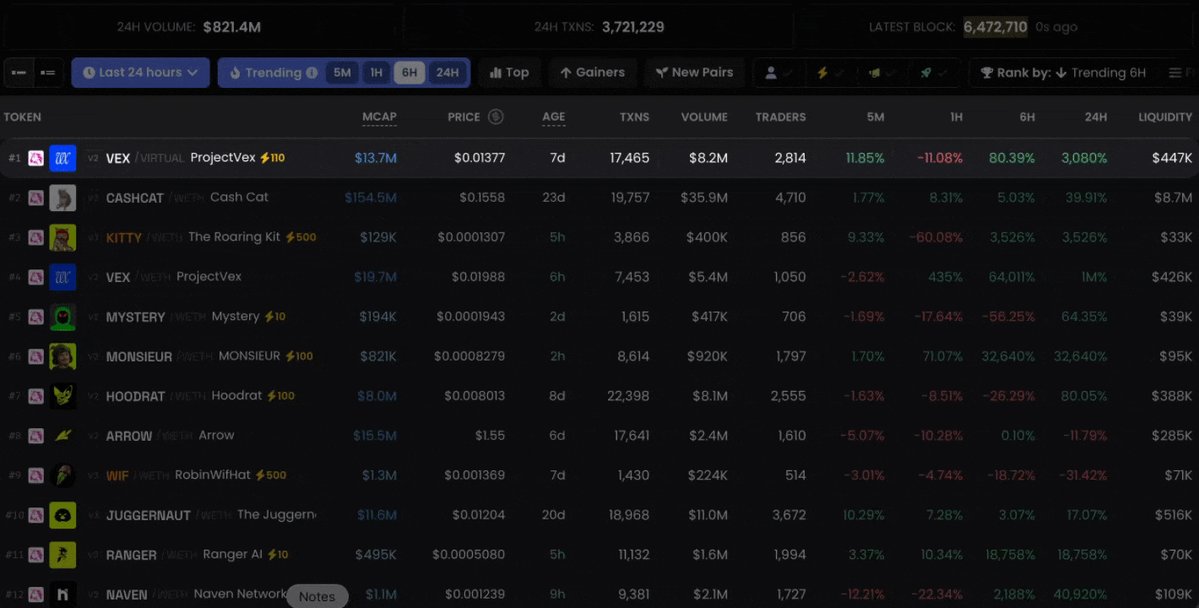Image resolution: width=1199 pixels, height=608 pixels.
Task: Open the New Pairs tab
Action: point(694,73)
